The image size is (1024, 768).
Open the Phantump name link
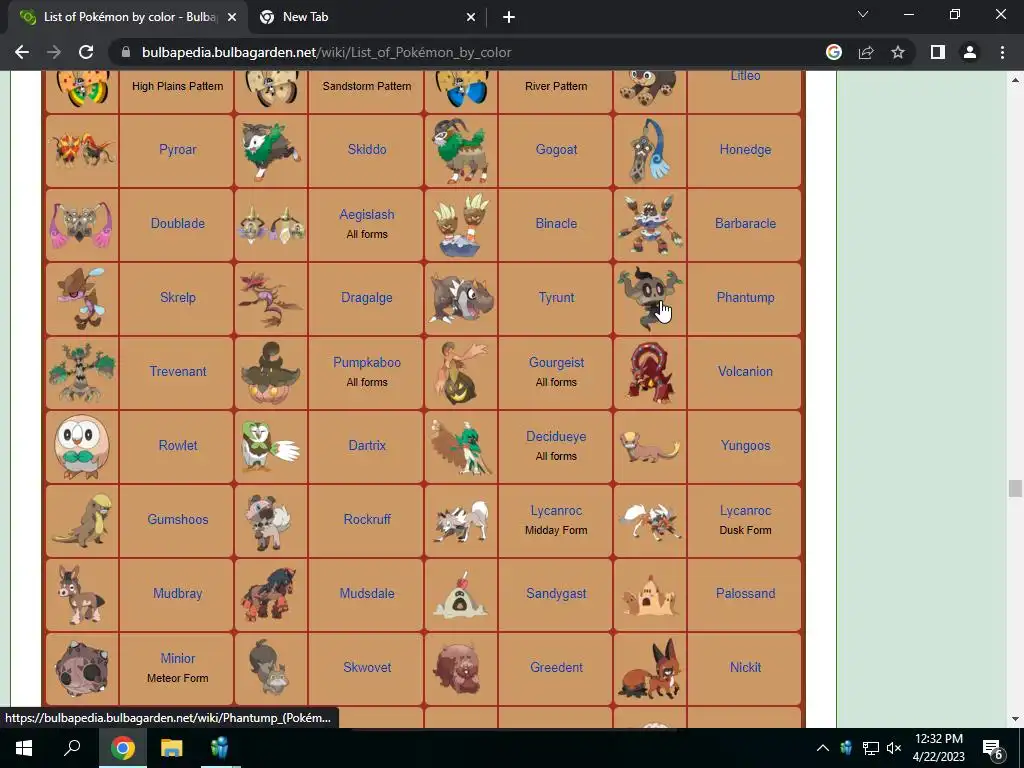click(745, 297)
